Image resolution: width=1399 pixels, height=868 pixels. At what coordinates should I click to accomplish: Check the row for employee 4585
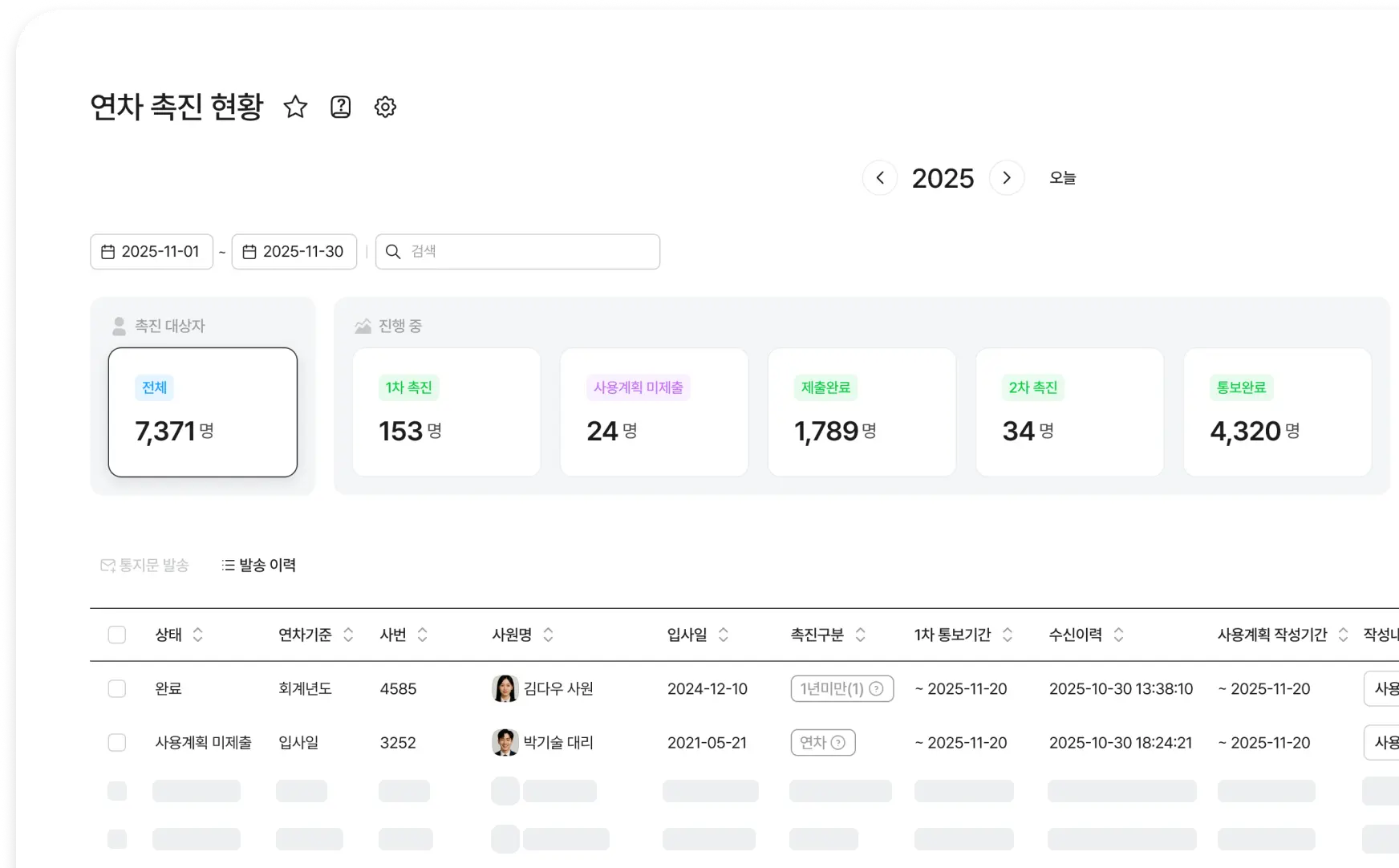[x=117, y=688]
